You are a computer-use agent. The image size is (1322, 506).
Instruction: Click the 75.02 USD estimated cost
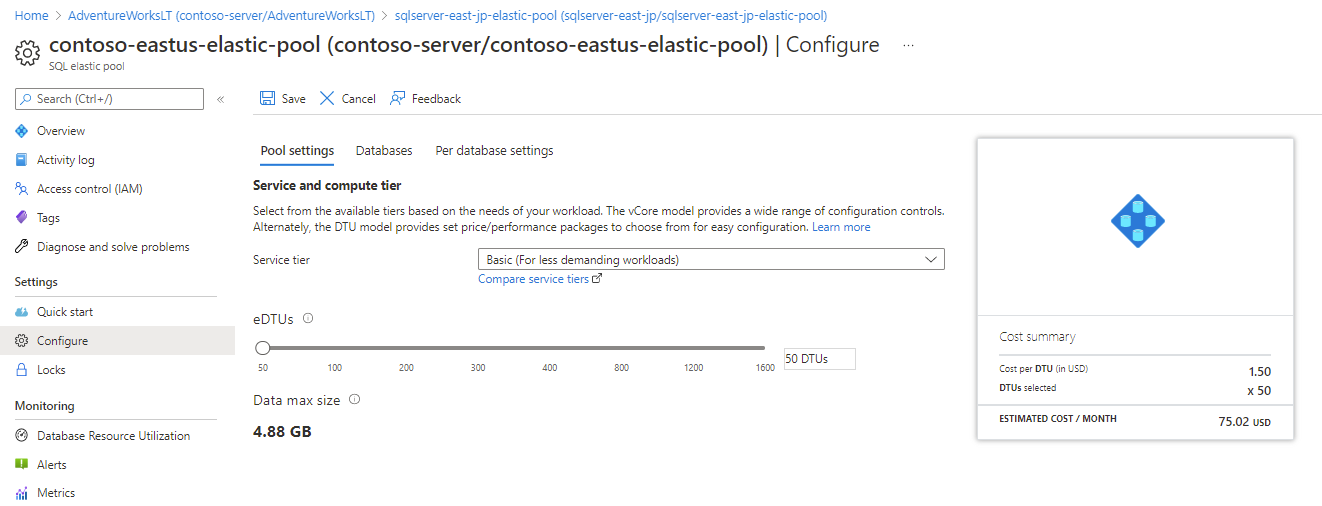pyautogui.click(x=1244, y=422)
